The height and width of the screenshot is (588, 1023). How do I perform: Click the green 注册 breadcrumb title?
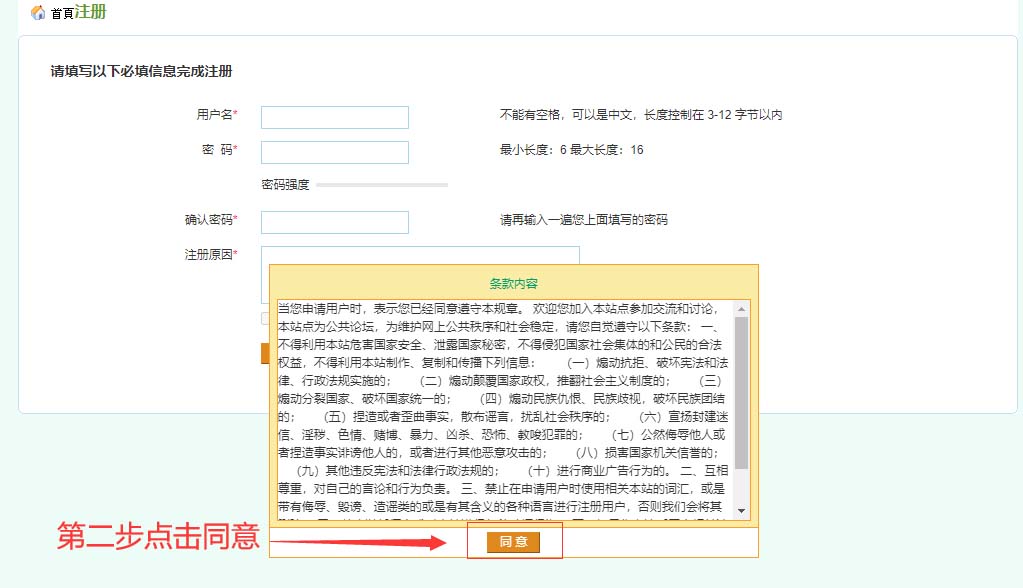pyautogui.click(x=90, y=13)
